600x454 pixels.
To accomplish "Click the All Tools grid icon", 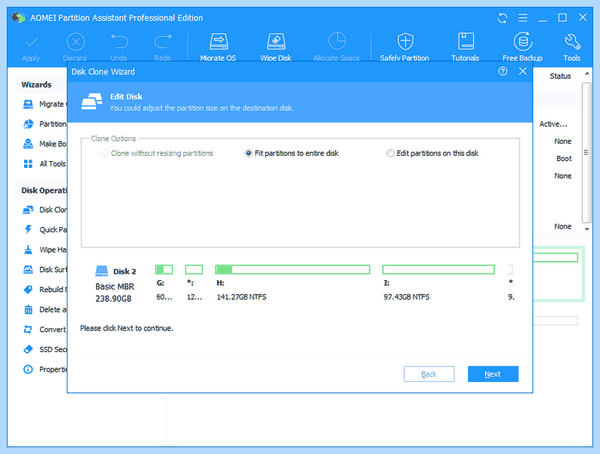I will (28, 164).
